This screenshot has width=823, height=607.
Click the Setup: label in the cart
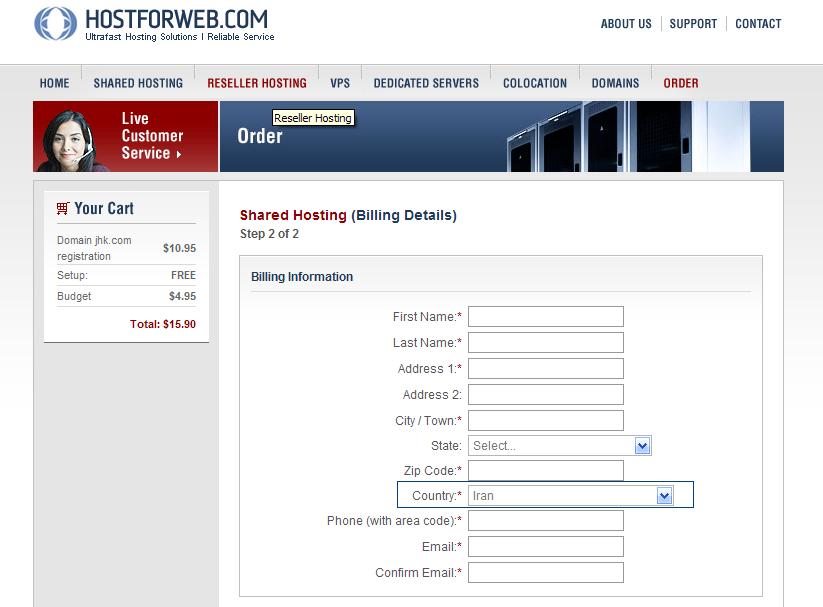tap(72, 275)
